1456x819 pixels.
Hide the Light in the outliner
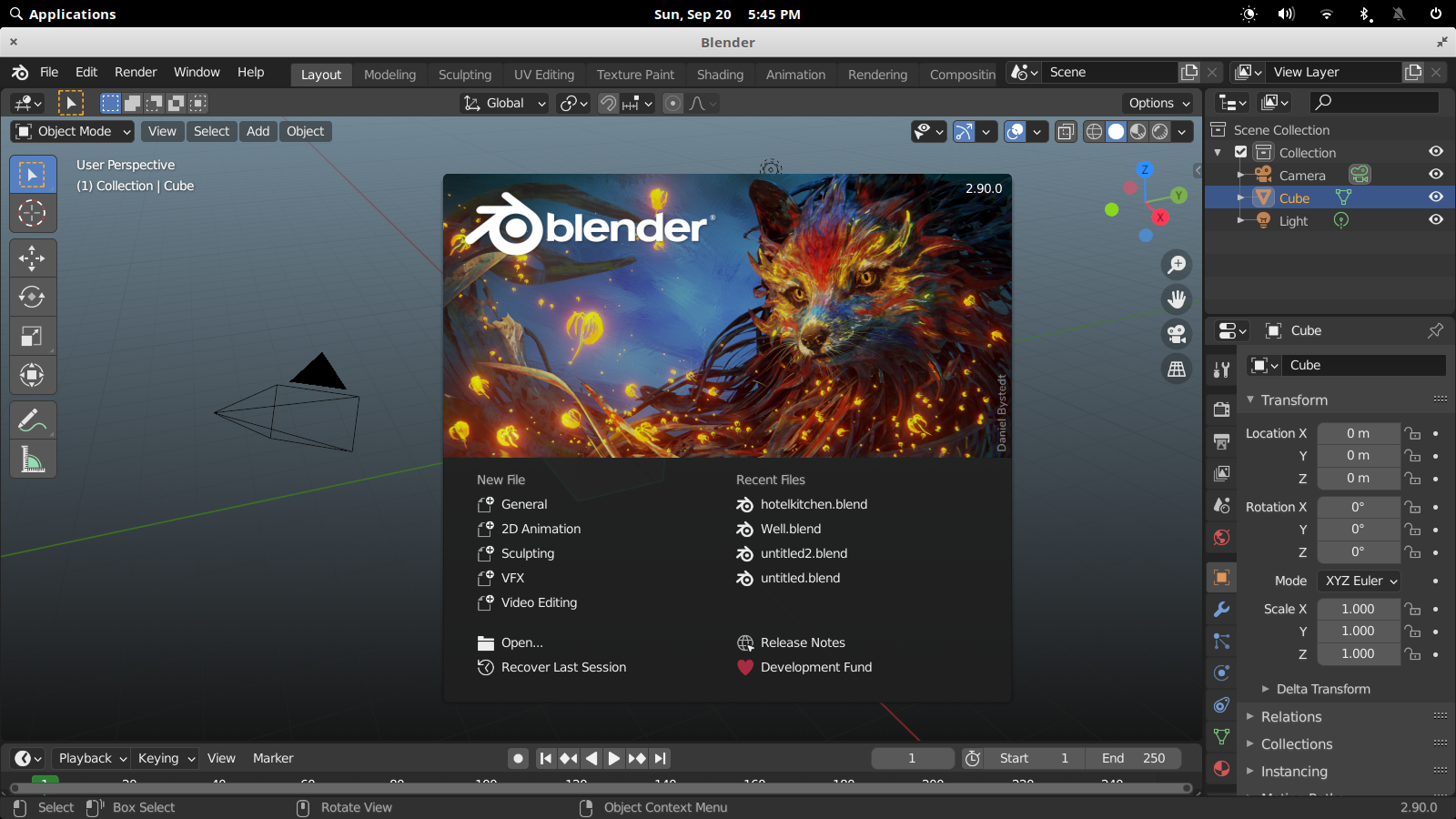(x=1436, y=220)
